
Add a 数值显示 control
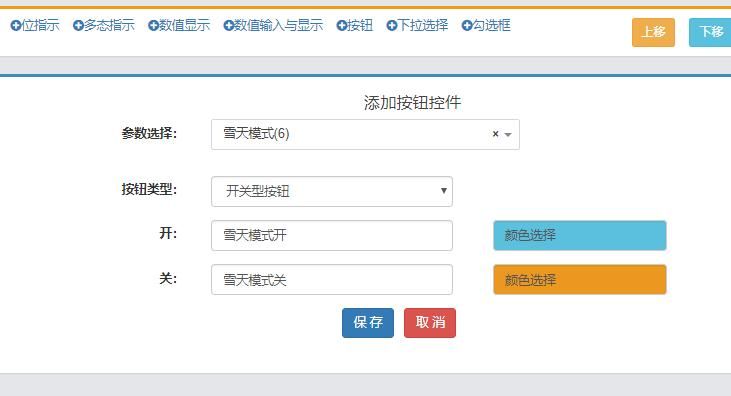(179, 25)
